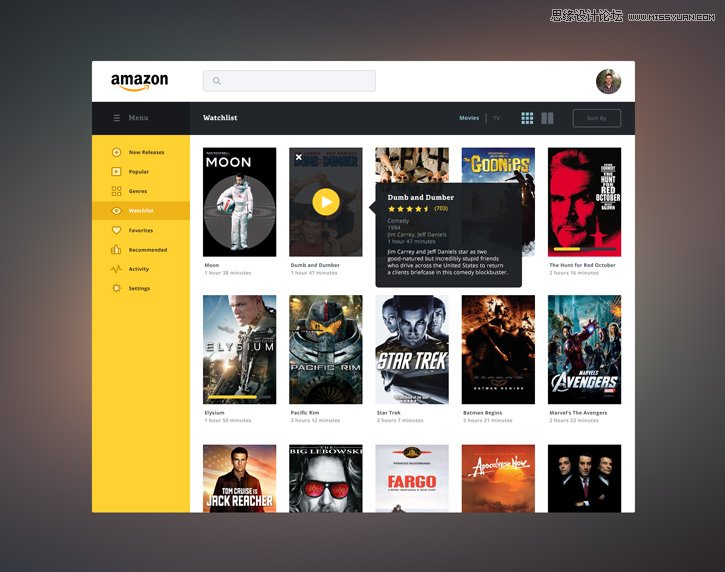This screenshot has height=572, width=725.
Task: Click the Watchlist header title
Action: 220,118
